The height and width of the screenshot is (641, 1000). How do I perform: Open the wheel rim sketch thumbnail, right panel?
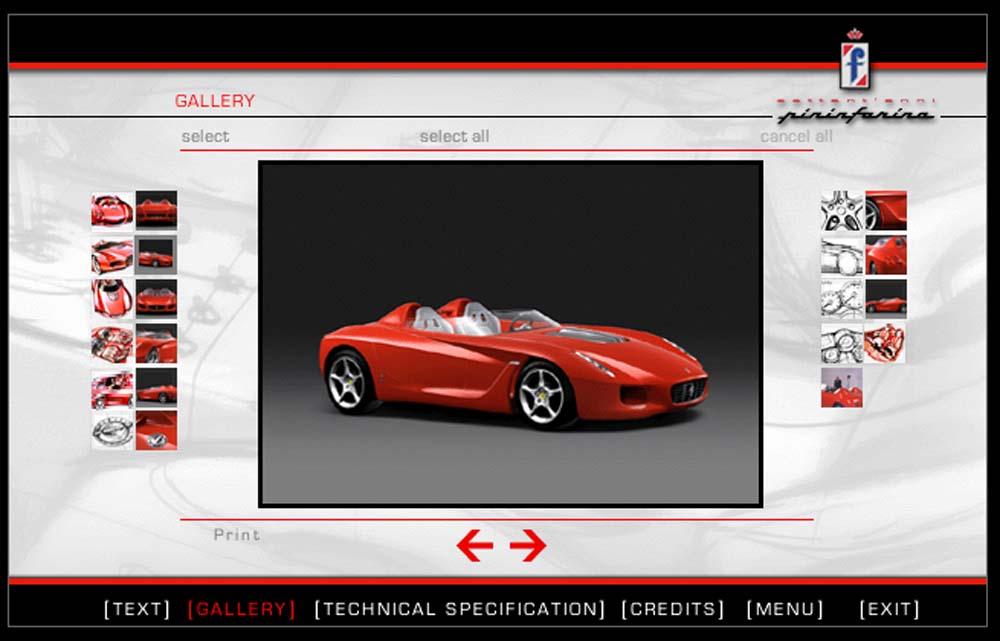pyautogui.click(x=842, y=210)
